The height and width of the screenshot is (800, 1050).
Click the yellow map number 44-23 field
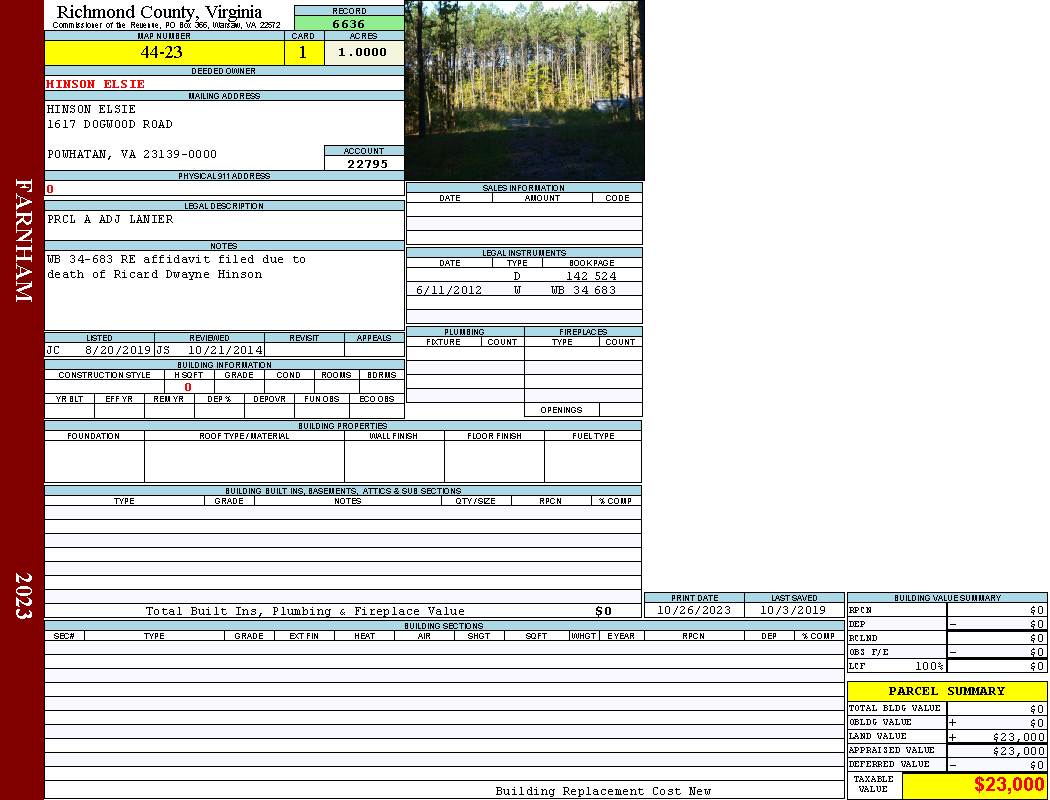point(162,53)
